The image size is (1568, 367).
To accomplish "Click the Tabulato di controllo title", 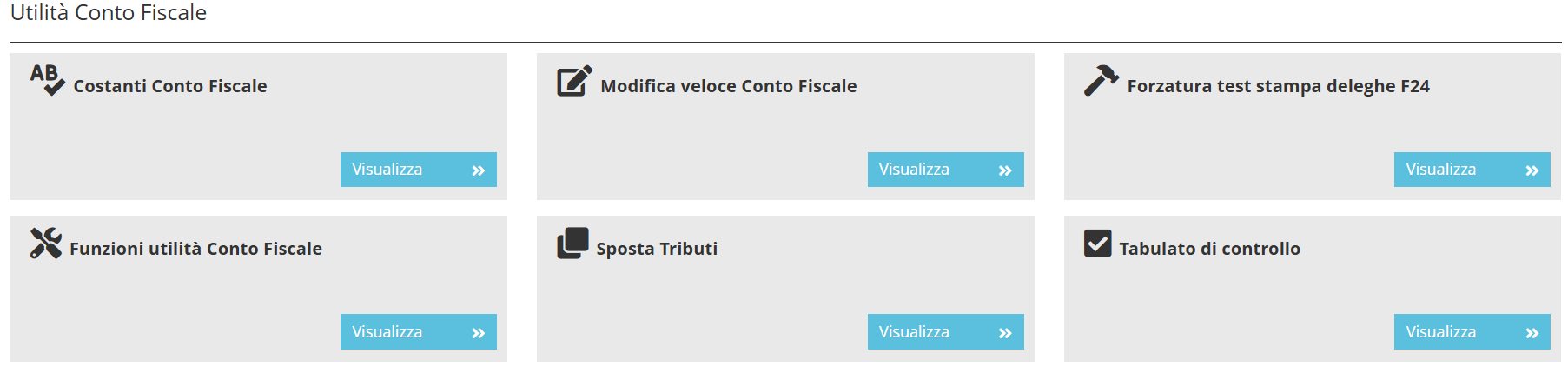I will click(1209, 249).
